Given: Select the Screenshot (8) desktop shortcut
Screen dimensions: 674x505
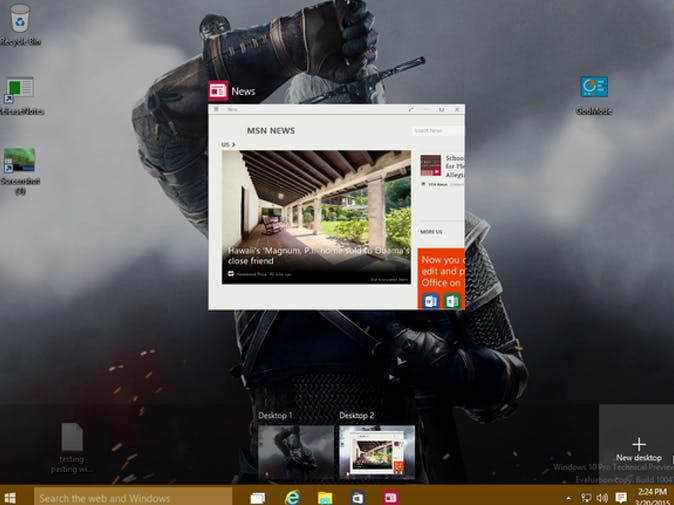Looking at the screenshot, I should click(20, 171).
